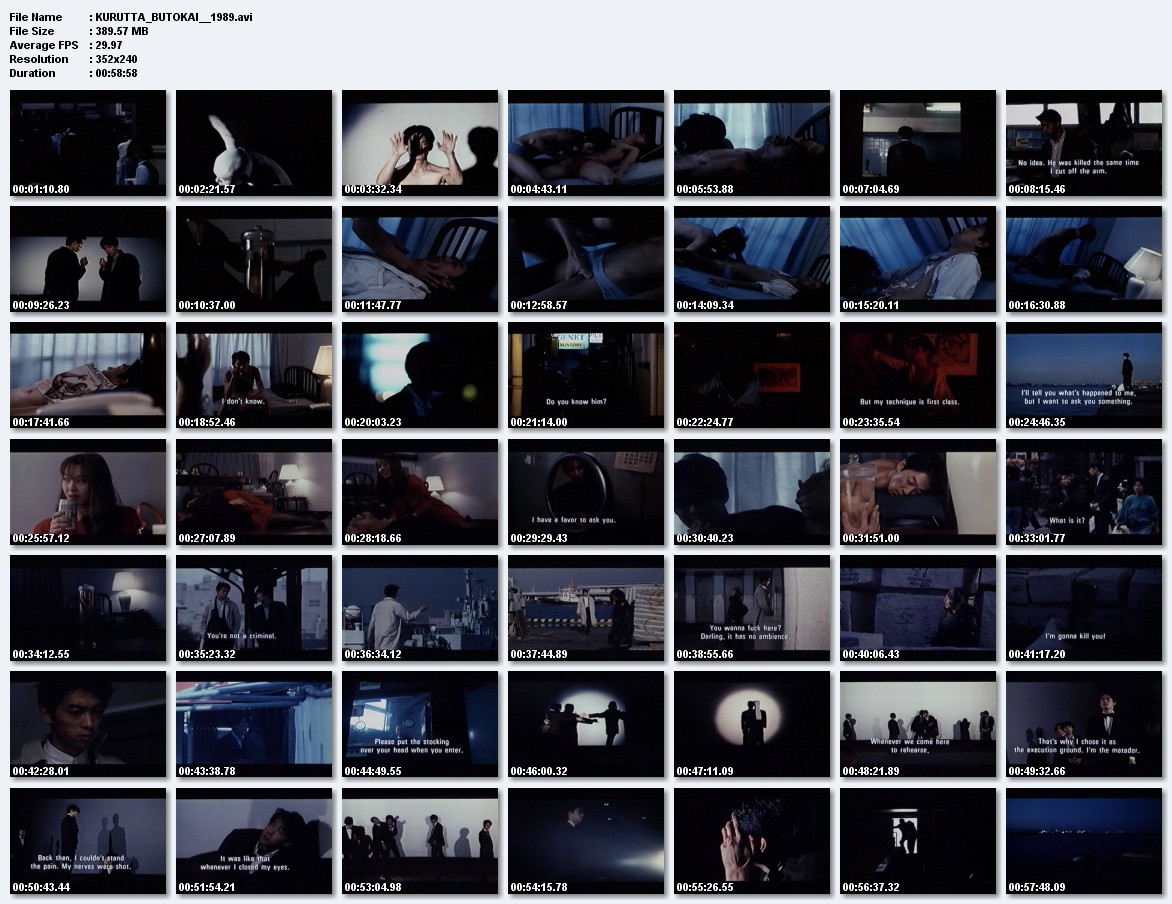Screen dimensions: 1172x904
Task: Click the frame subtitled "I don't know."
Action: click(x=254, y=375)
